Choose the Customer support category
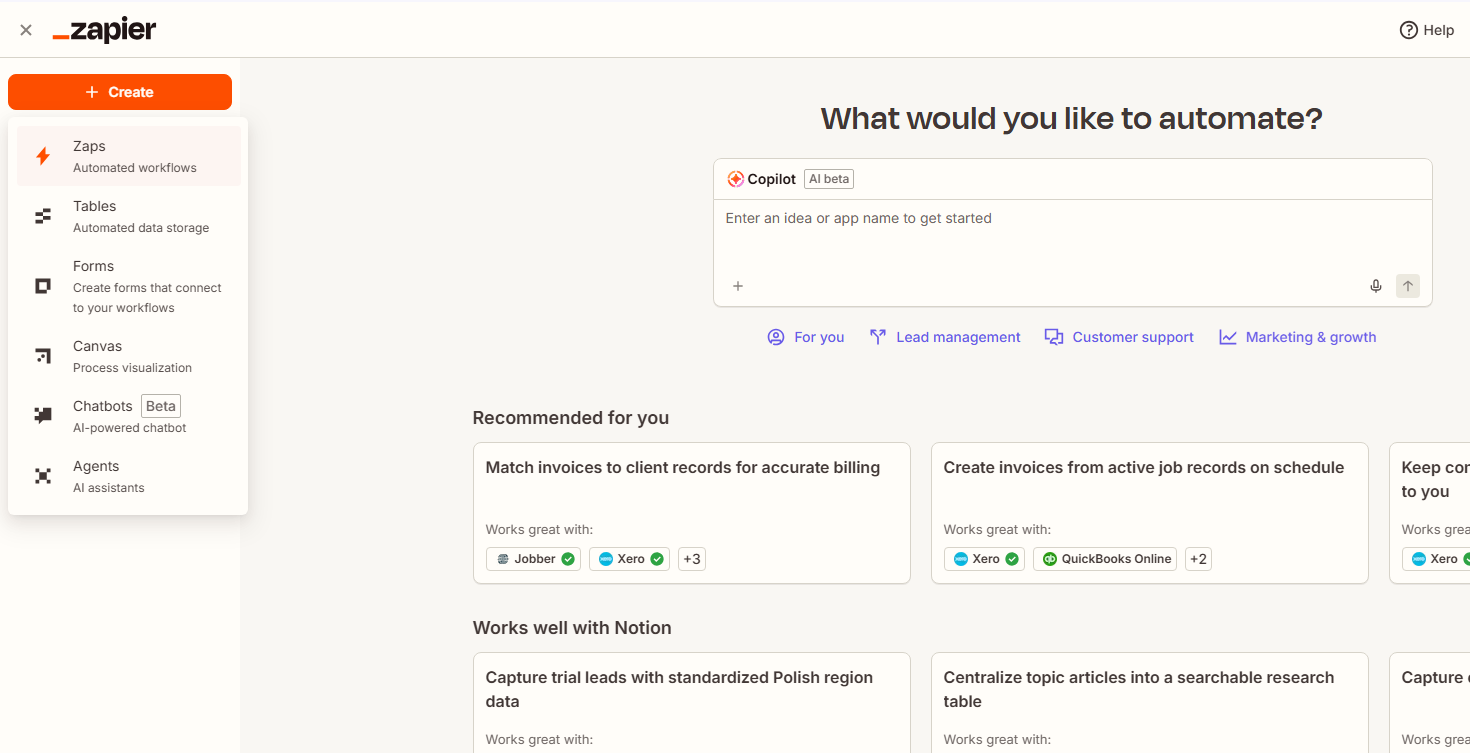Screen dimensions: 1470x753 coord(1119,337)
